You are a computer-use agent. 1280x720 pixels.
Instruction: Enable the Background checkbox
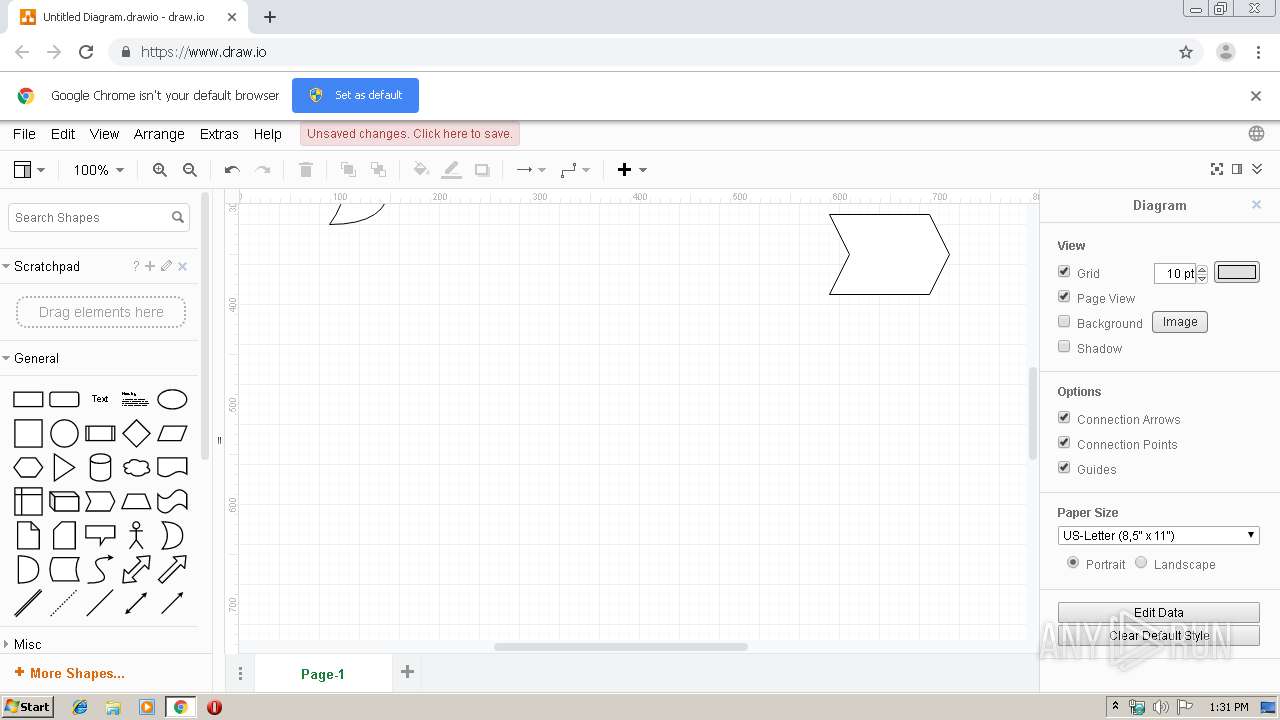click(1064, 321)
